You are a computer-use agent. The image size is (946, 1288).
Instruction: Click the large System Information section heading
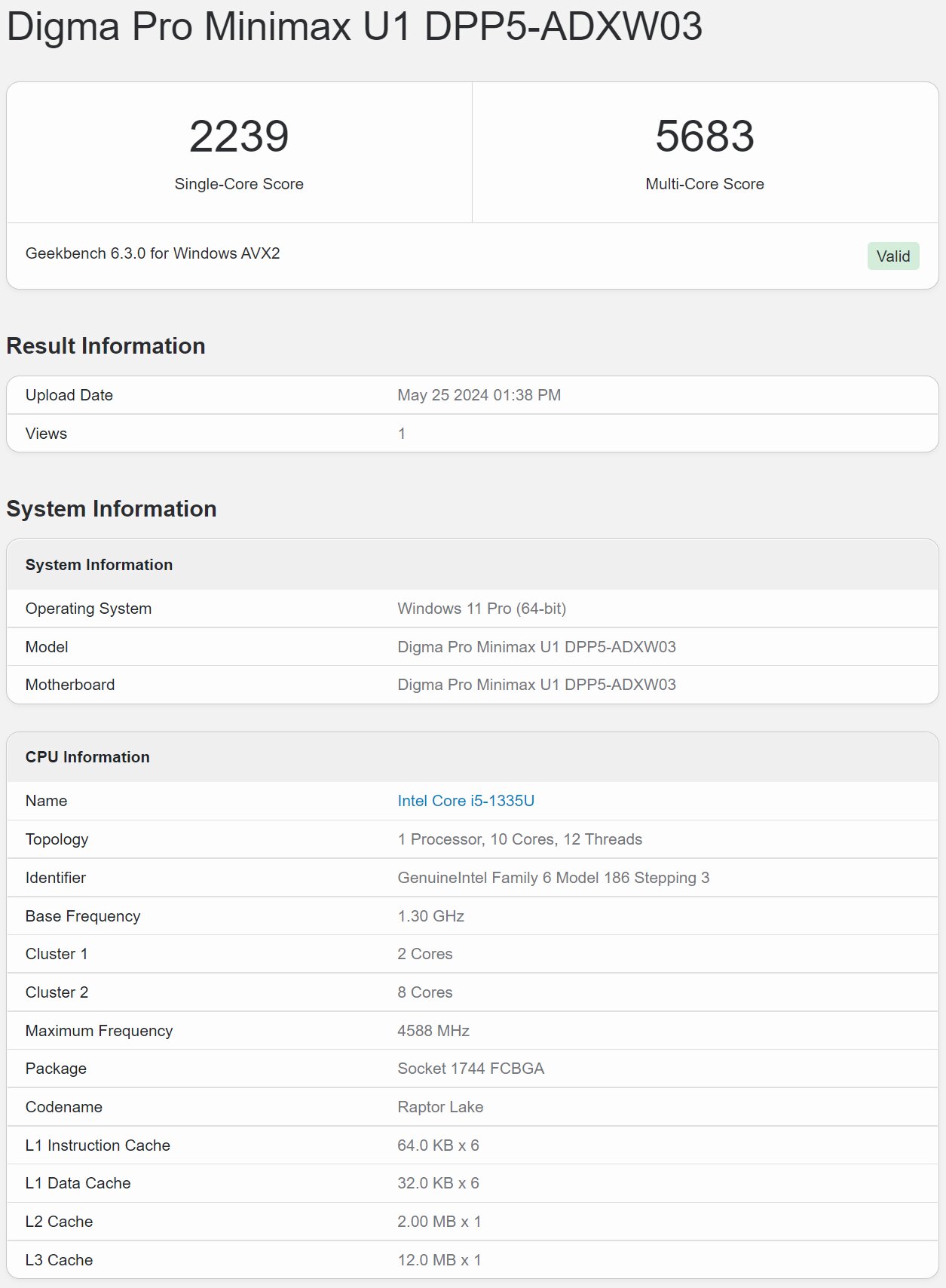click(112, 509)
